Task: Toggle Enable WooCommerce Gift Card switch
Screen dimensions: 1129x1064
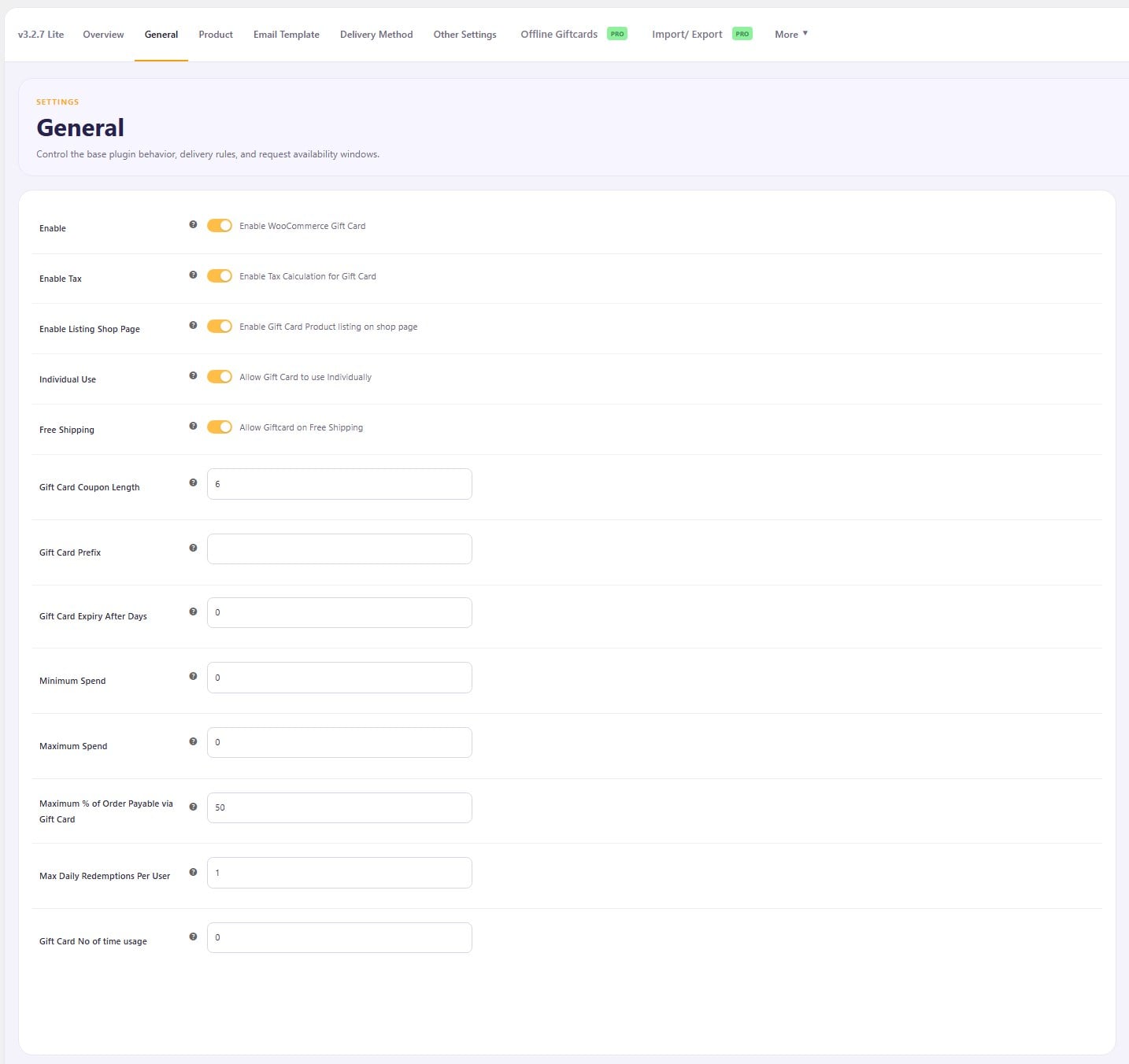Action: [220, 226]
